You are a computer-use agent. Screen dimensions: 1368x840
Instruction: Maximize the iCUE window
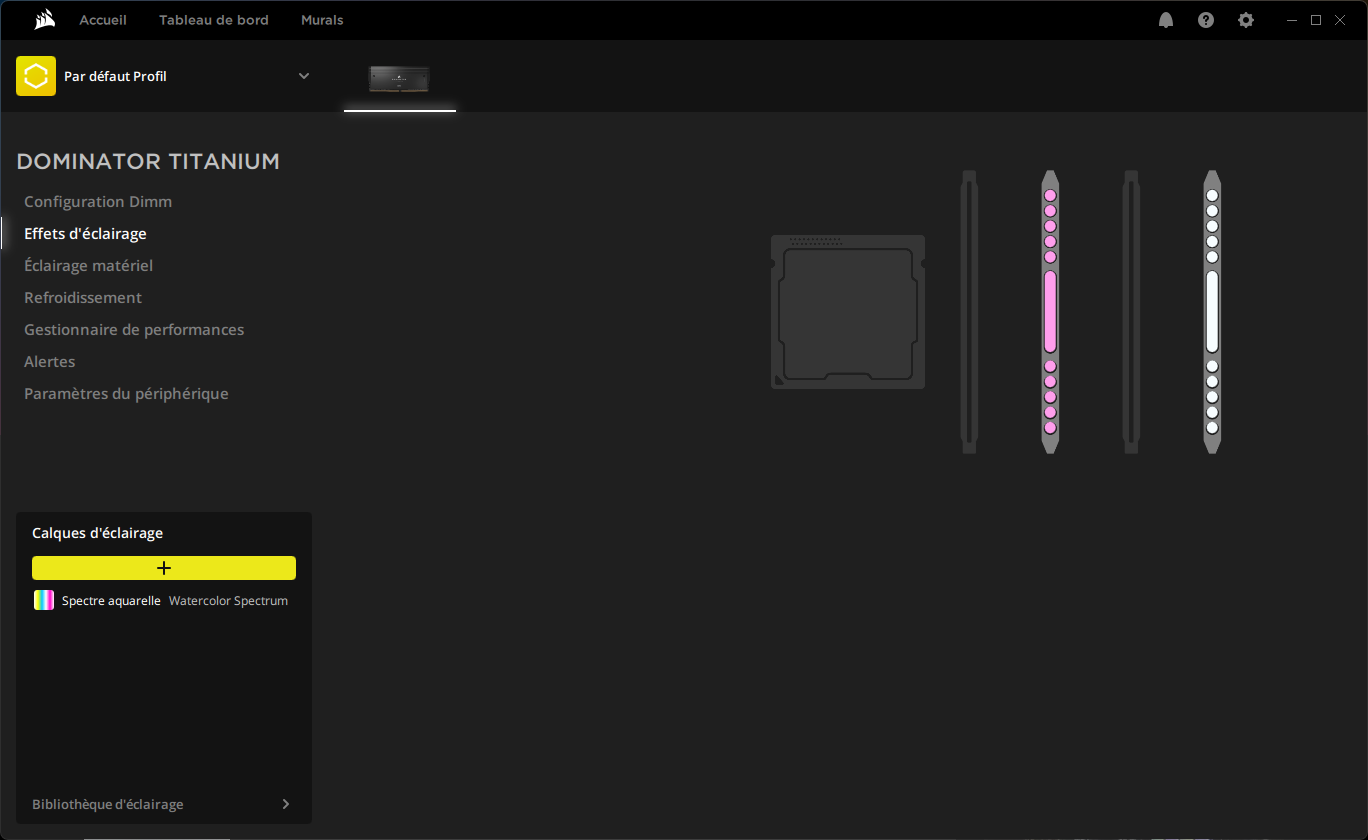click(x=1316, y=20)
